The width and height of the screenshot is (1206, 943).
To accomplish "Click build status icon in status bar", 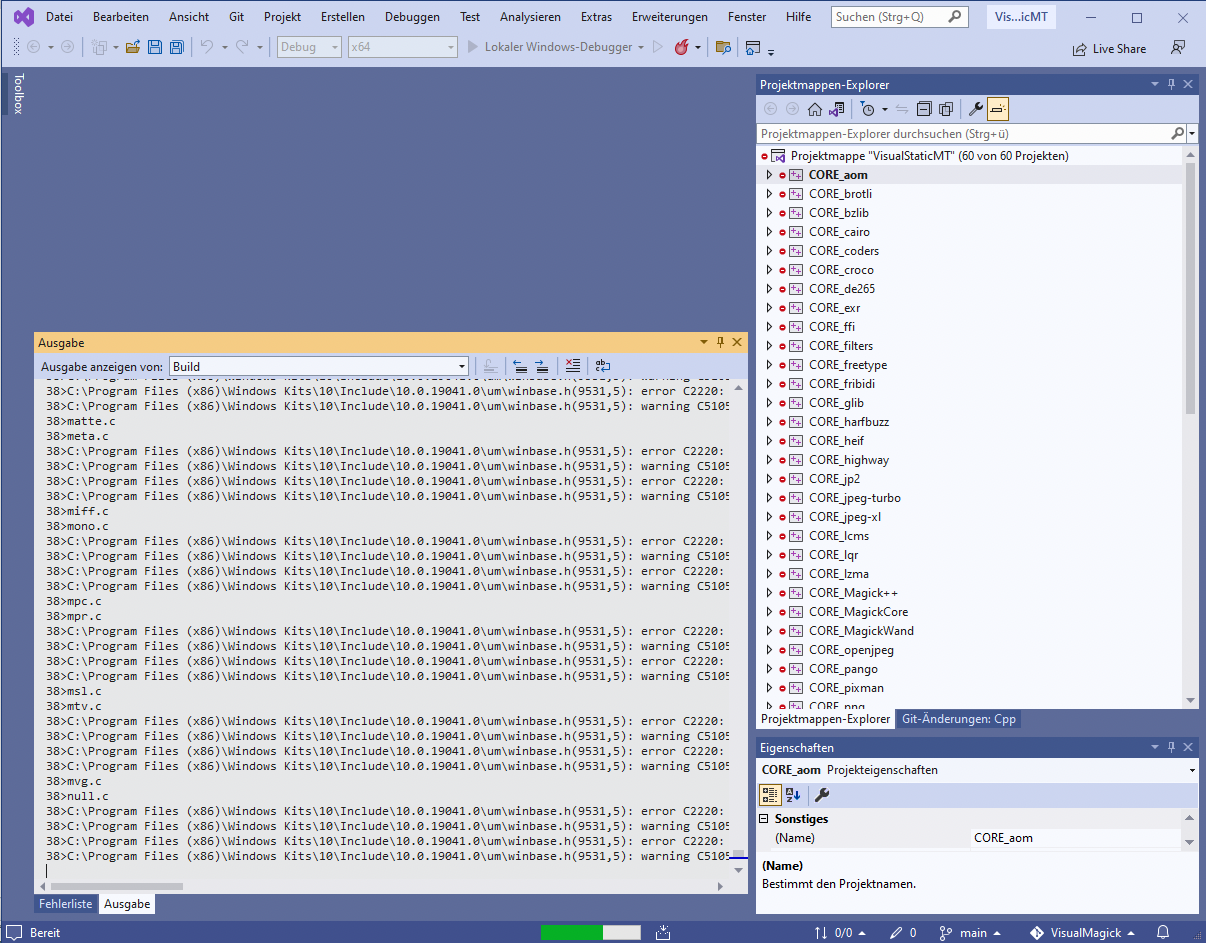I will [664, 932].
